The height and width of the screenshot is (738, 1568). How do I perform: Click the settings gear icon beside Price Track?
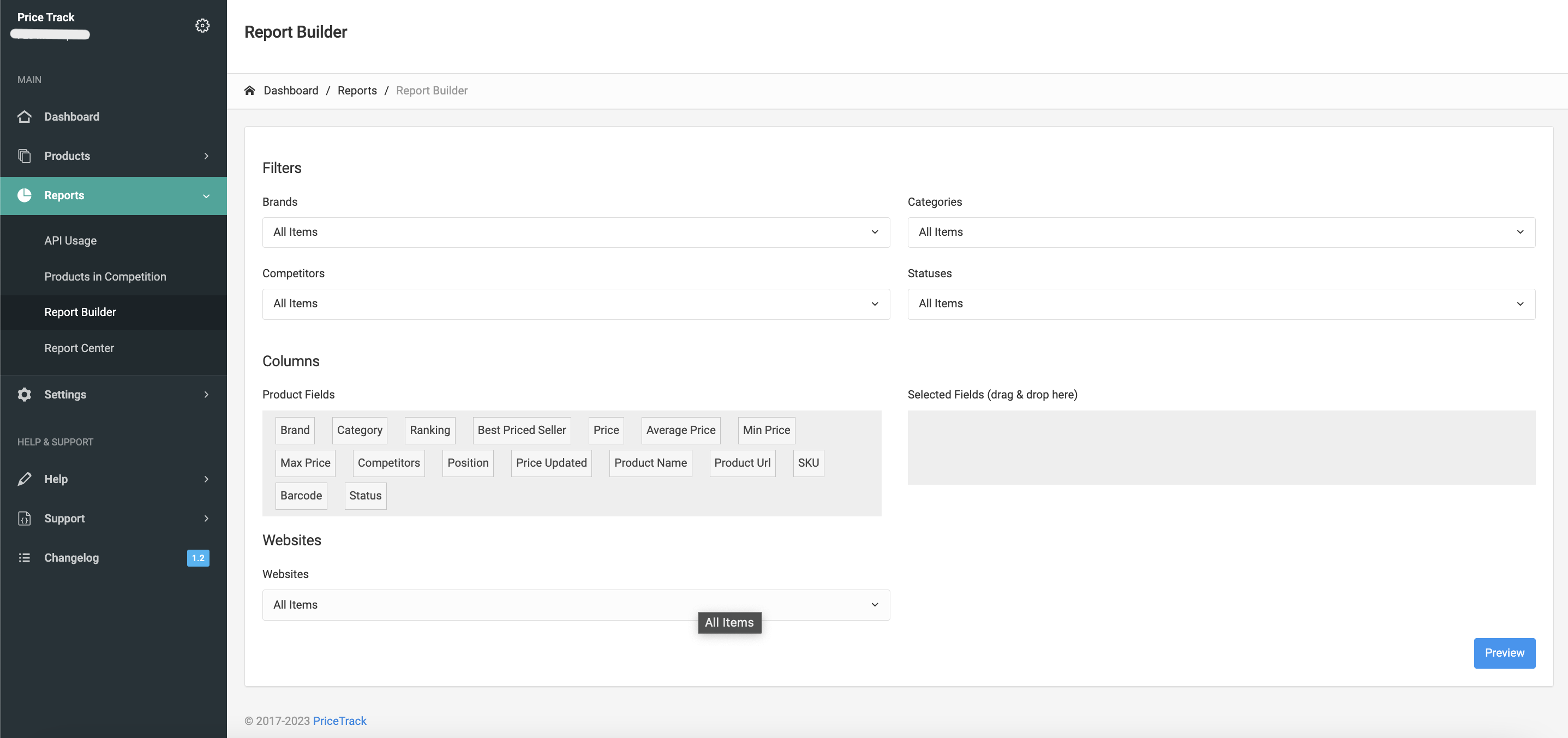[202, 26]
